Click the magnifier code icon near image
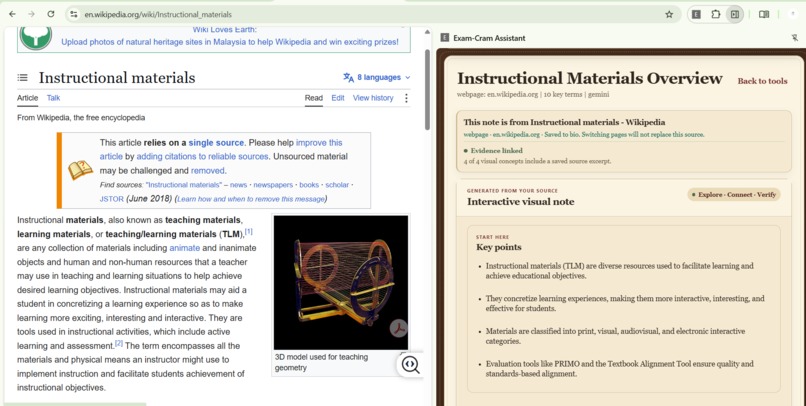Viewport: 806px width, 406px height. tap(410, 364)
